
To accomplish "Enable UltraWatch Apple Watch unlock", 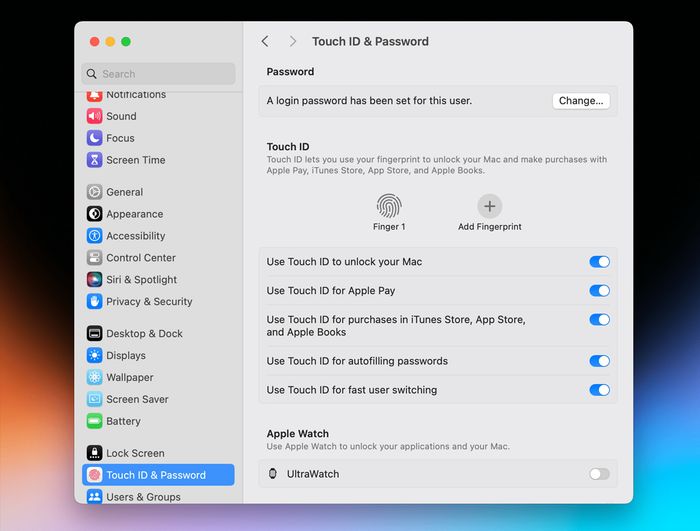I will click(599, 474).
